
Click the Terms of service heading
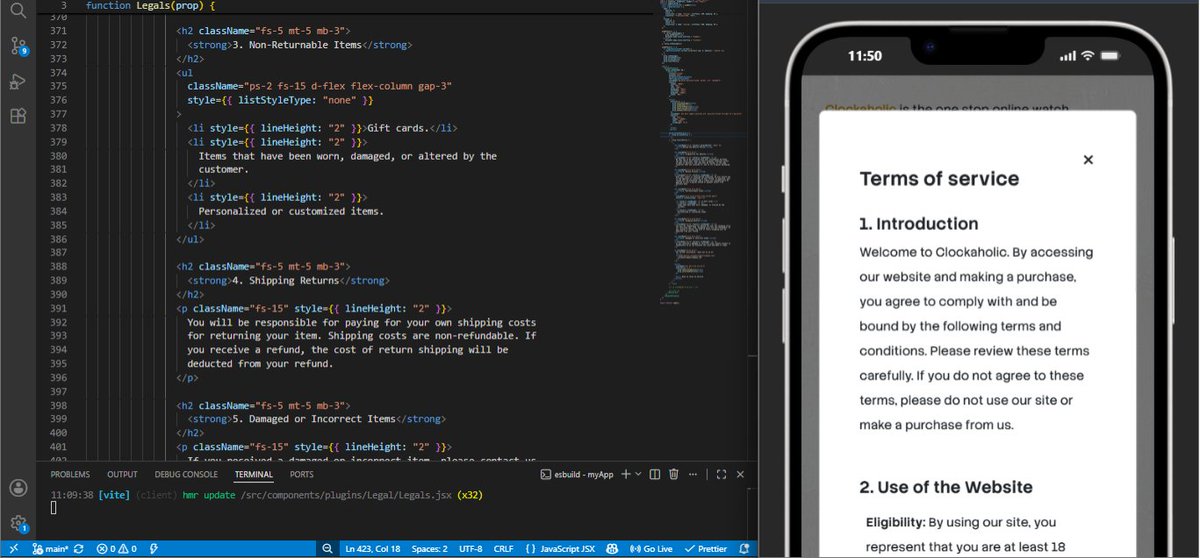pyautogui.click(x=939, y=179)
